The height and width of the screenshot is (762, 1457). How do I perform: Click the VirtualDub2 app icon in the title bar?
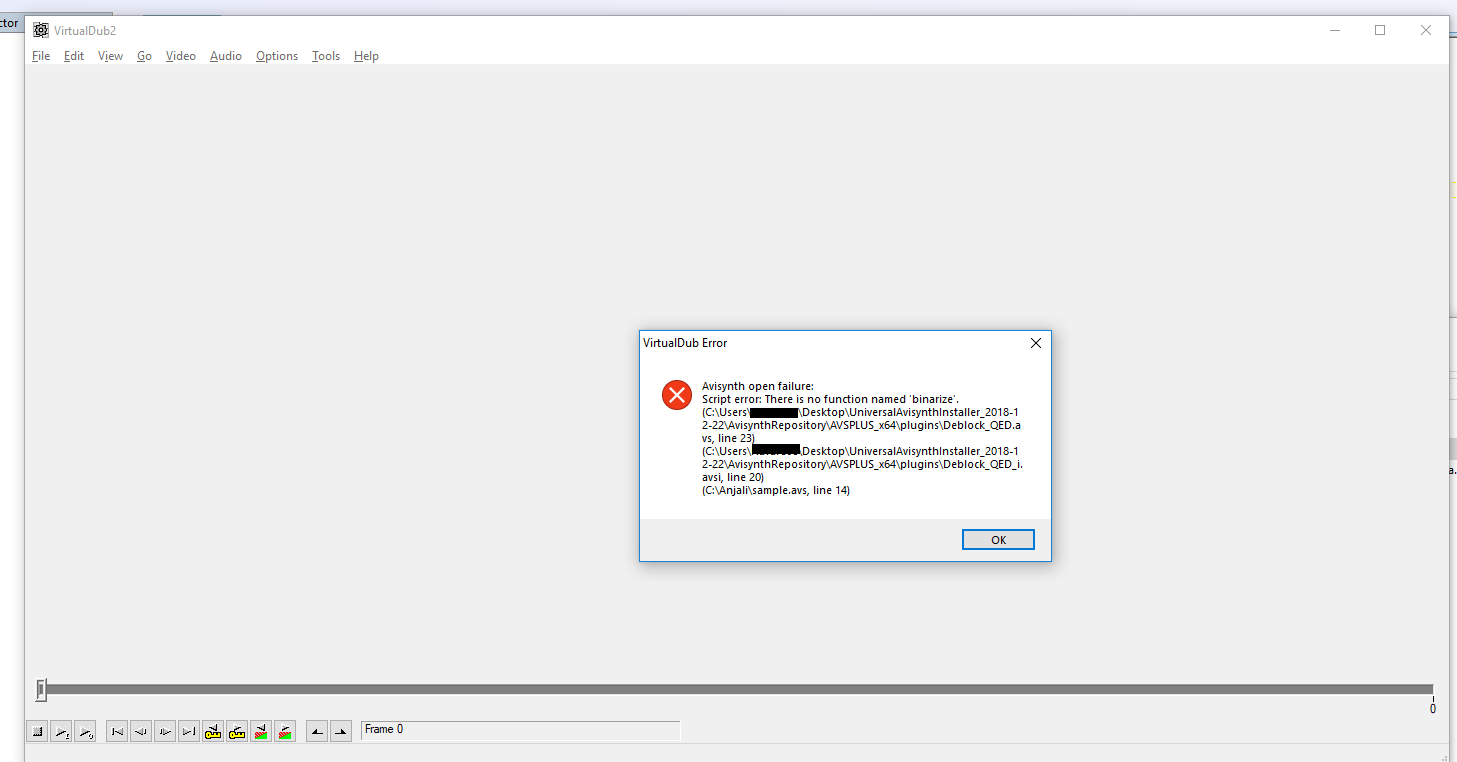pyautogui.click(x=41, y=30)
